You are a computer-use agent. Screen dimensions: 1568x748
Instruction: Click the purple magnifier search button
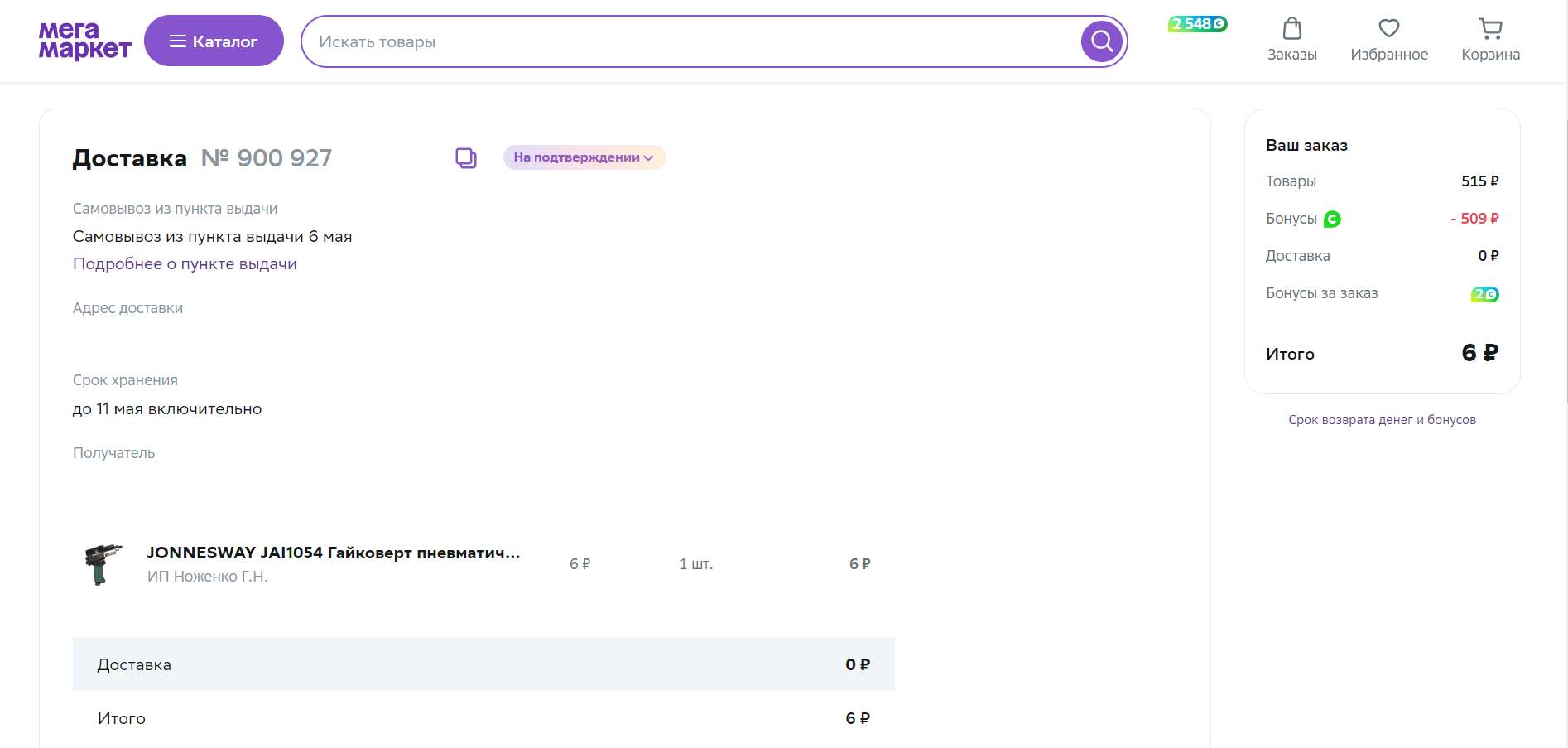1102,41
